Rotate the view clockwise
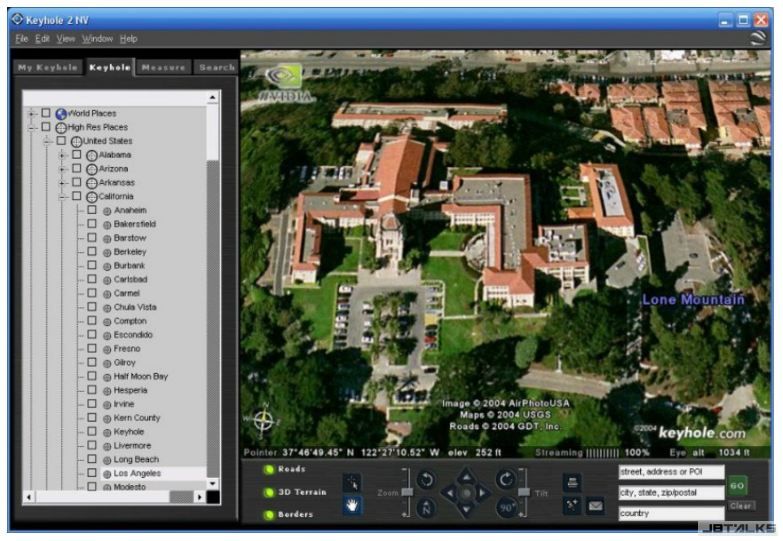The image size is (783, 541). pos(505,480)
